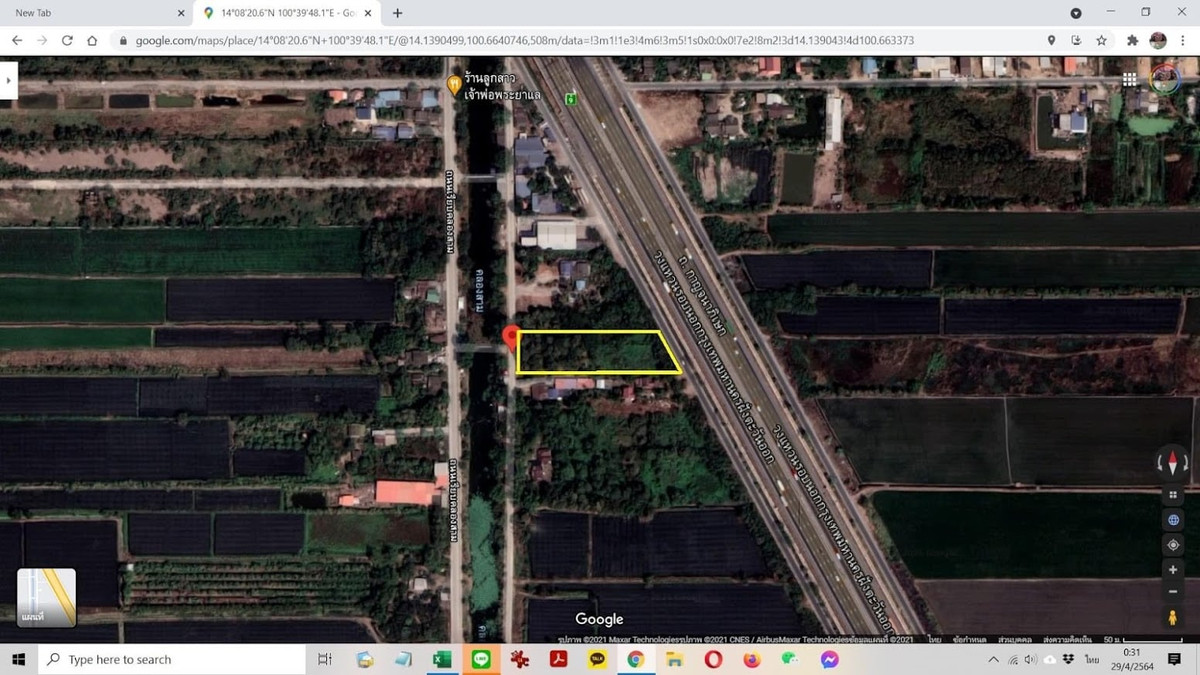Open the tiles grid icon above the globe
This screenshot has width=1200, height=675.
[1172, 494]
